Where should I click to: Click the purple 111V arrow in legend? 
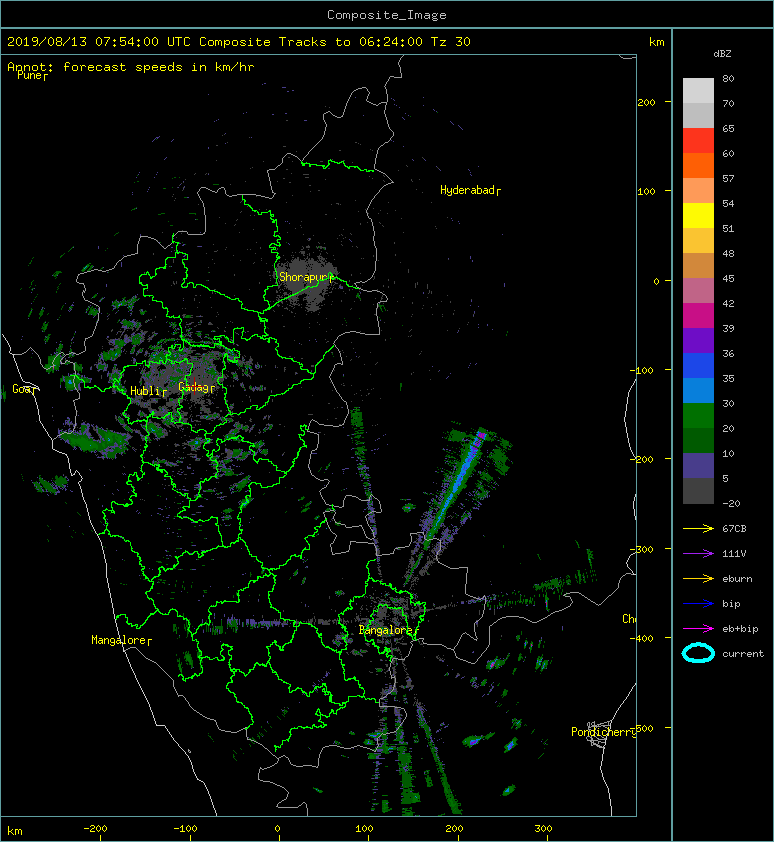(x=698, y=554)
